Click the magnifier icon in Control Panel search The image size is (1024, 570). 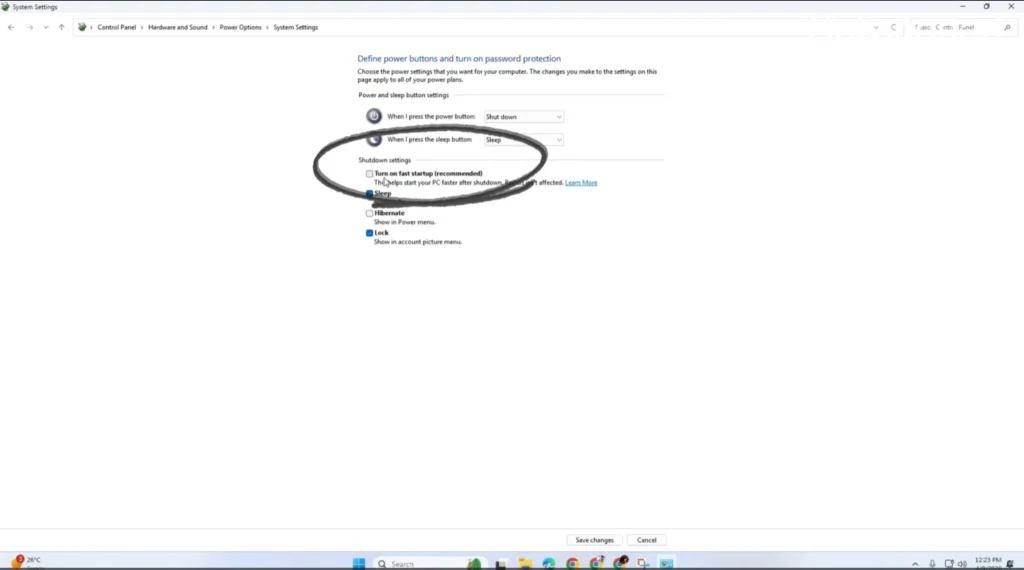point(1007,27)
